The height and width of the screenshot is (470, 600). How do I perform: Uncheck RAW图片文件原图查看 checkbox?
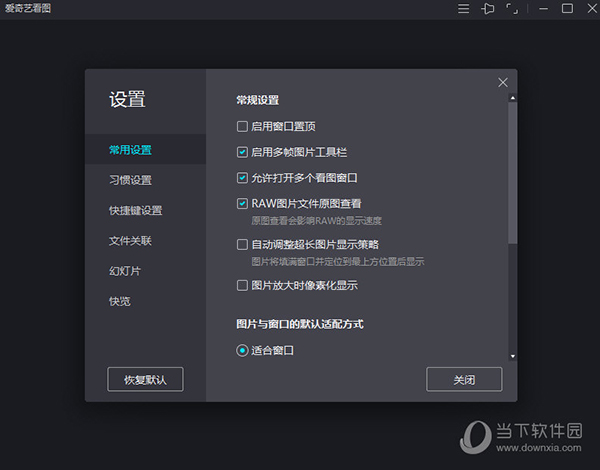point(242,203)
